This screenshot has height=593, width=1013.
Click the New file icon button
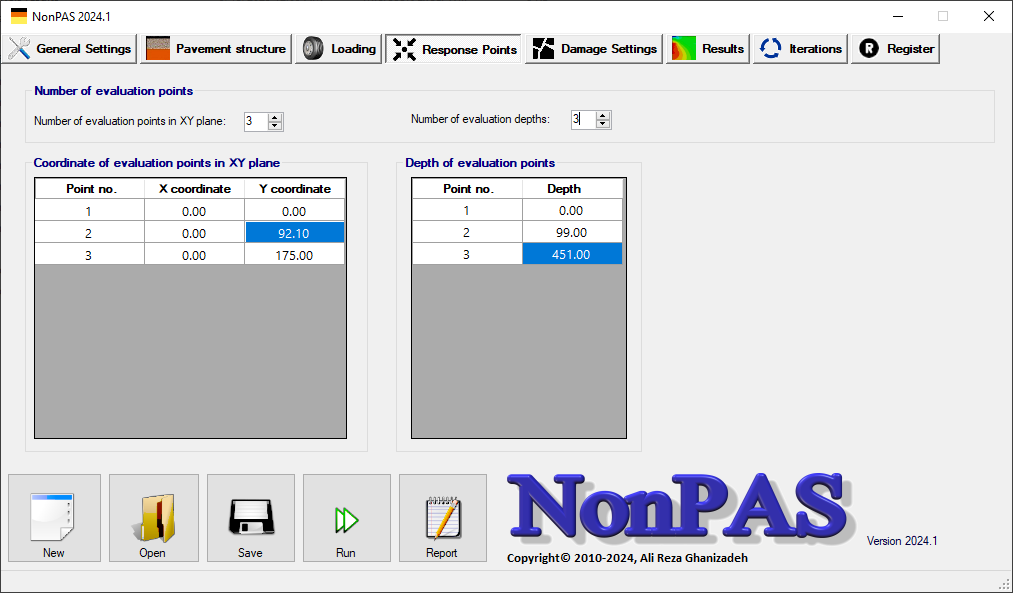pyautogui.click(x=54, y=518)
